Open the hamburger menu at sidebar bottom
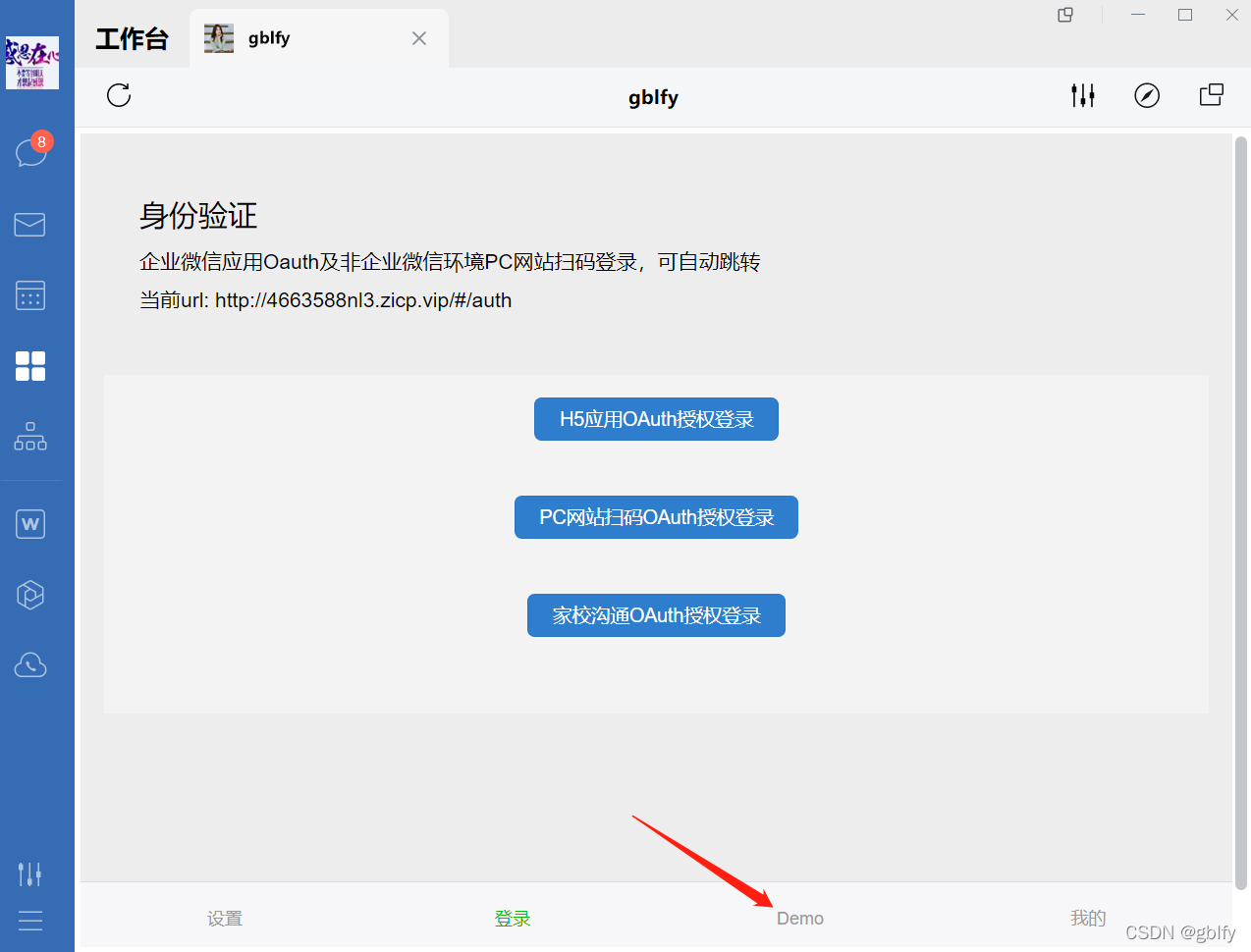Viewport: 1251px width, 952px height. click(x=29, y=921)
